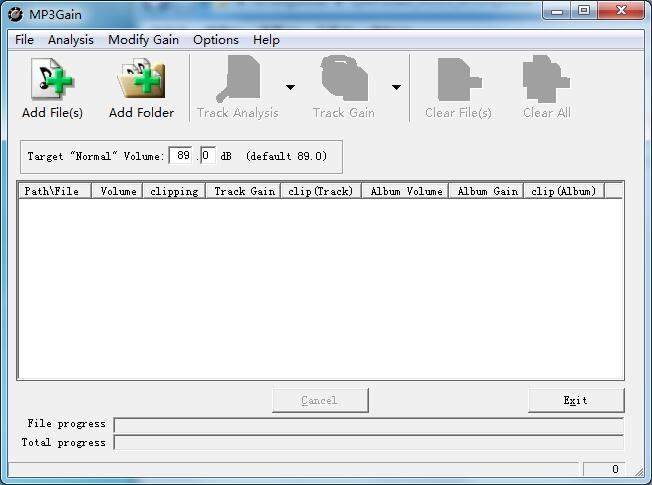This screenshot has width=652, height=485.
Task: Click the Add File(s) icon
Action: [52, 78]
